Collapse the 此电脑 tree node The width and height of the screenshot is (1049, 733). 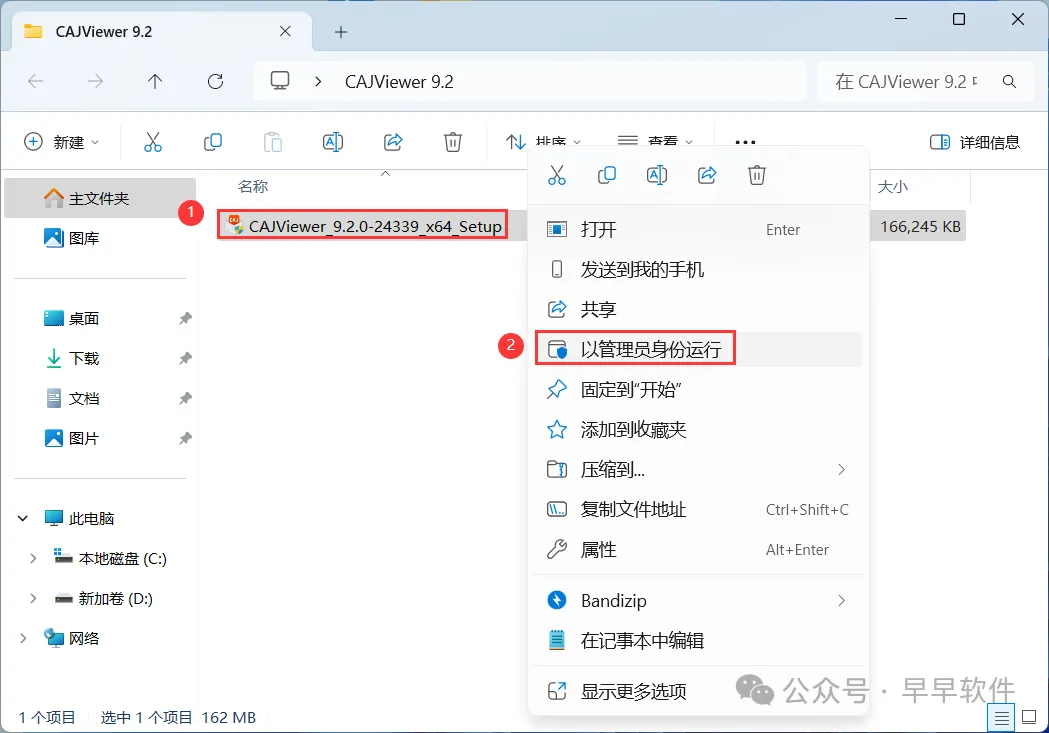click(x=23, y=518)
